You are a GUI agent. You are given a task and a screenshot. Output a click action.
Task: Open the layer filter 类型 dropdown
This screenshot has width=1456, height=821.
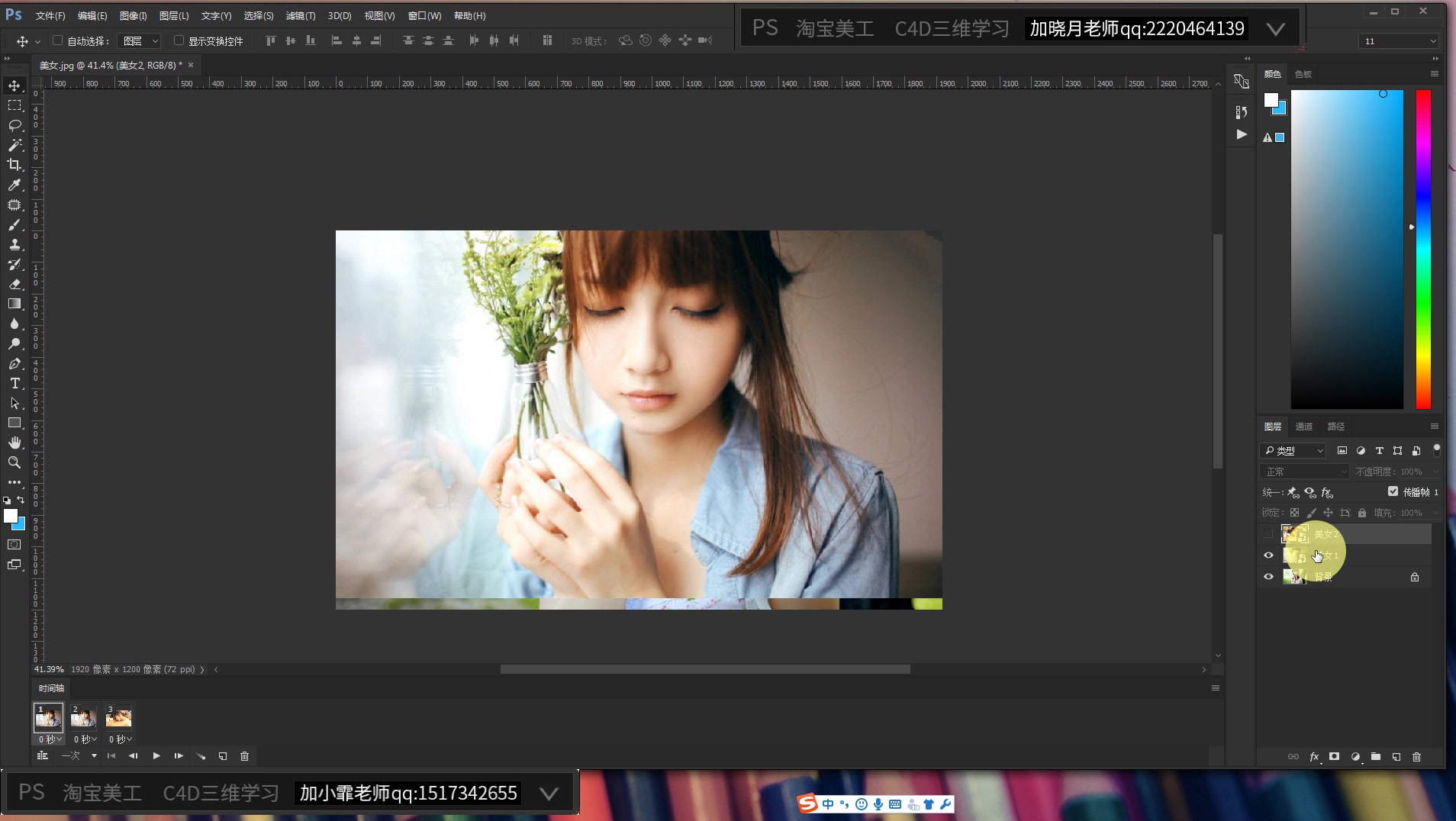1293,451
